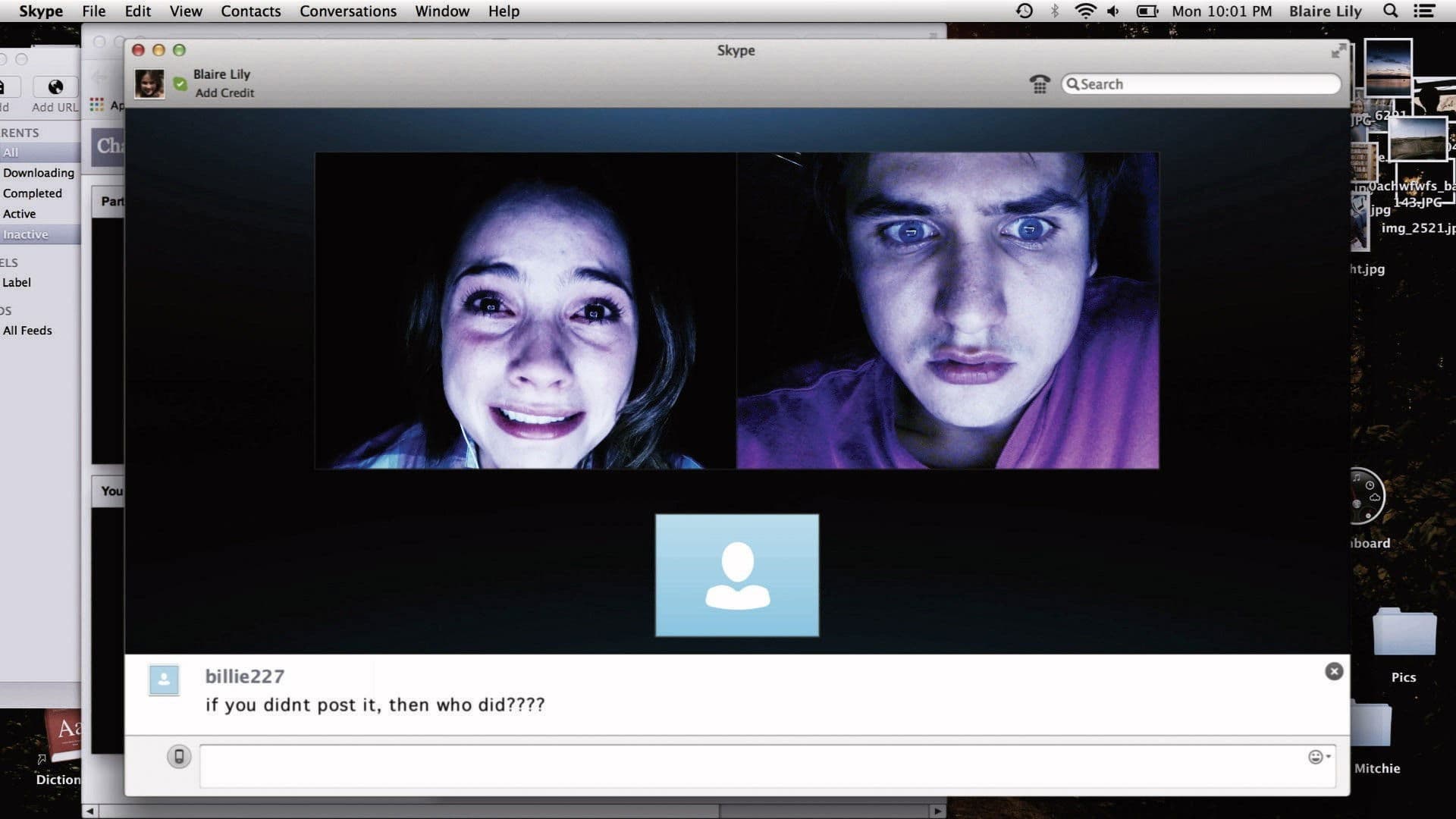The width and height of the screenshot is (1456, 819).
Task: Click the Add Credit link under Blaire Lily
Action: pyautogui.click(x=224, y=93)
